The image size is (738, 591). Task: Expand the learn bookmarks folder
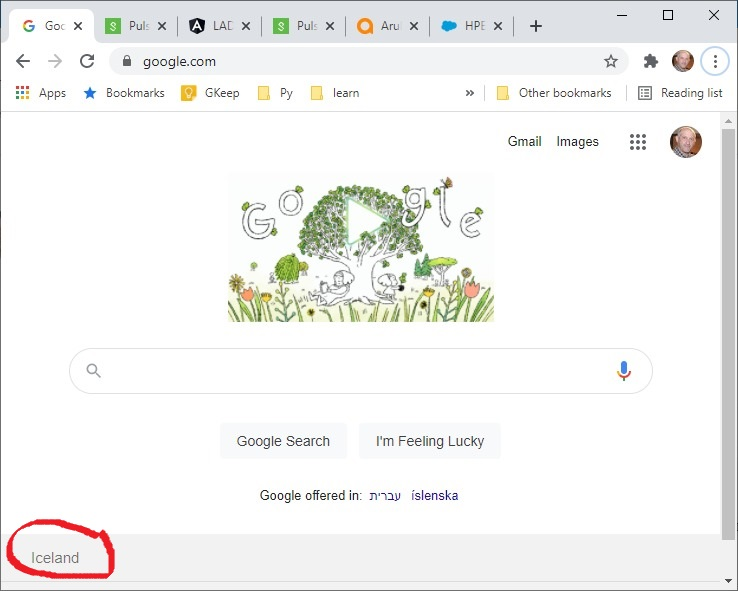pyautogui.click(x=335, y=93)
